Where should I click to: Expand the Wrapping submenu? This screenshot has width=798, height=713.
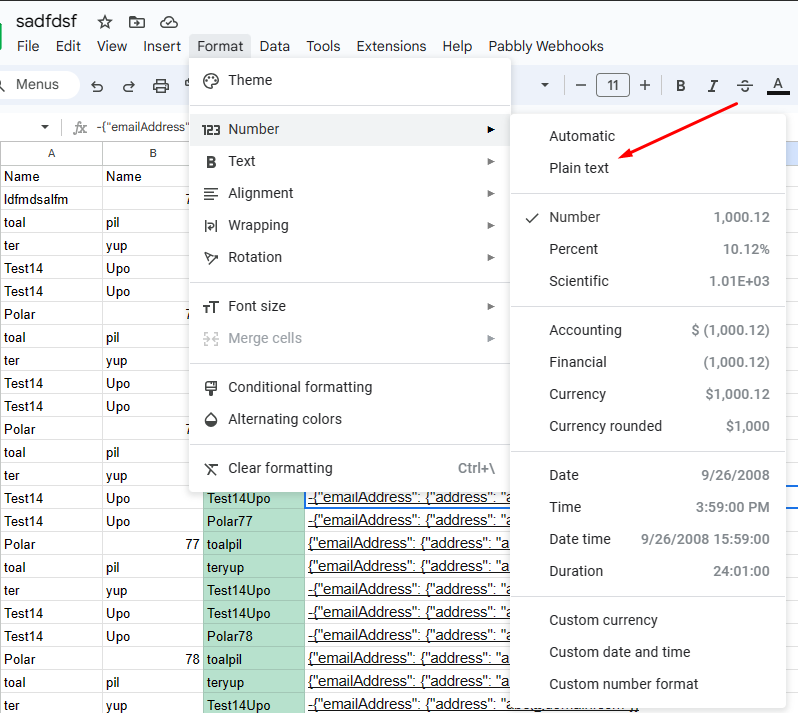point(258,225)
